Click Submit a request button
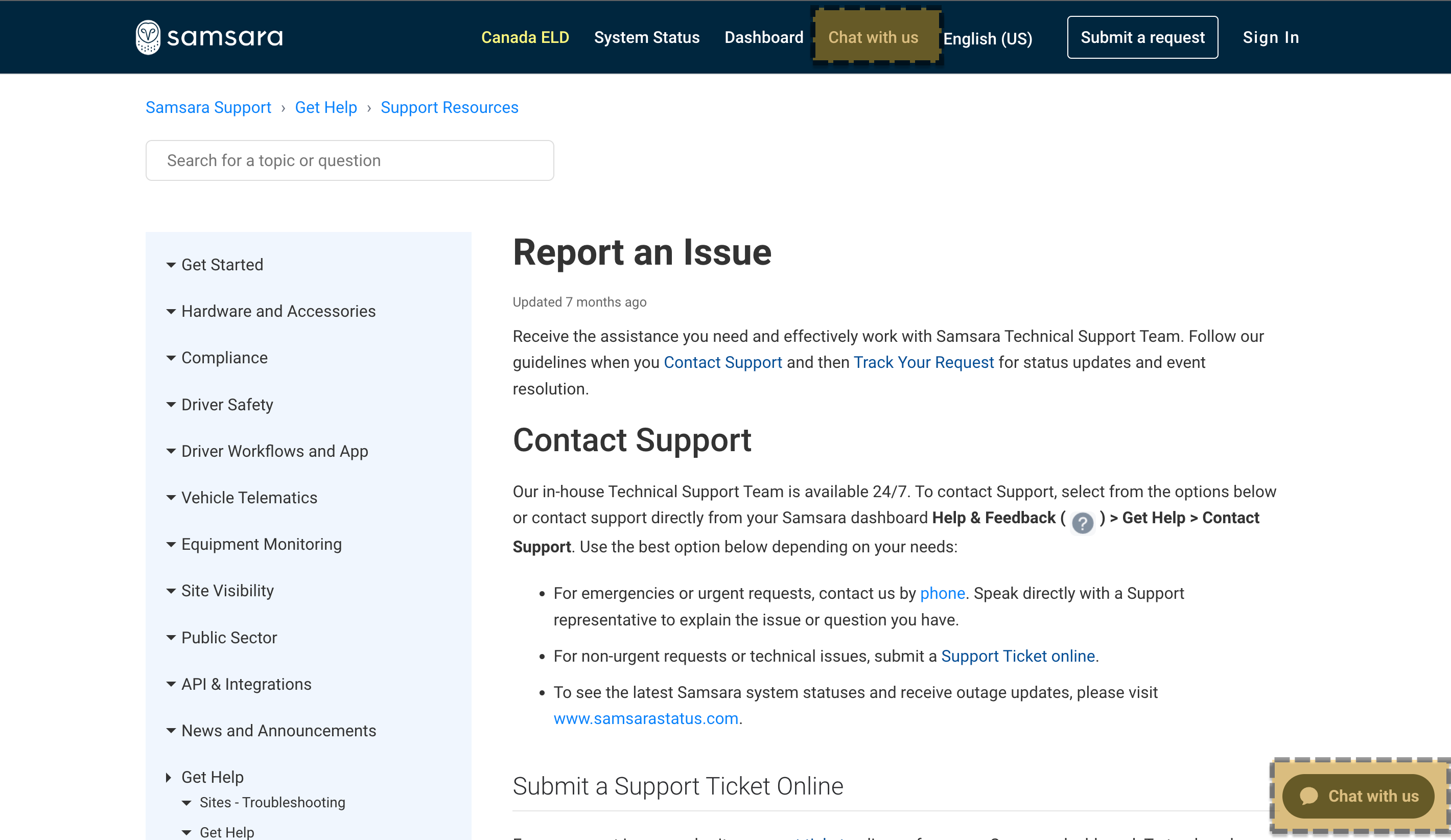The width and height of the screenshot is (1451, 840). point(1142,37)
